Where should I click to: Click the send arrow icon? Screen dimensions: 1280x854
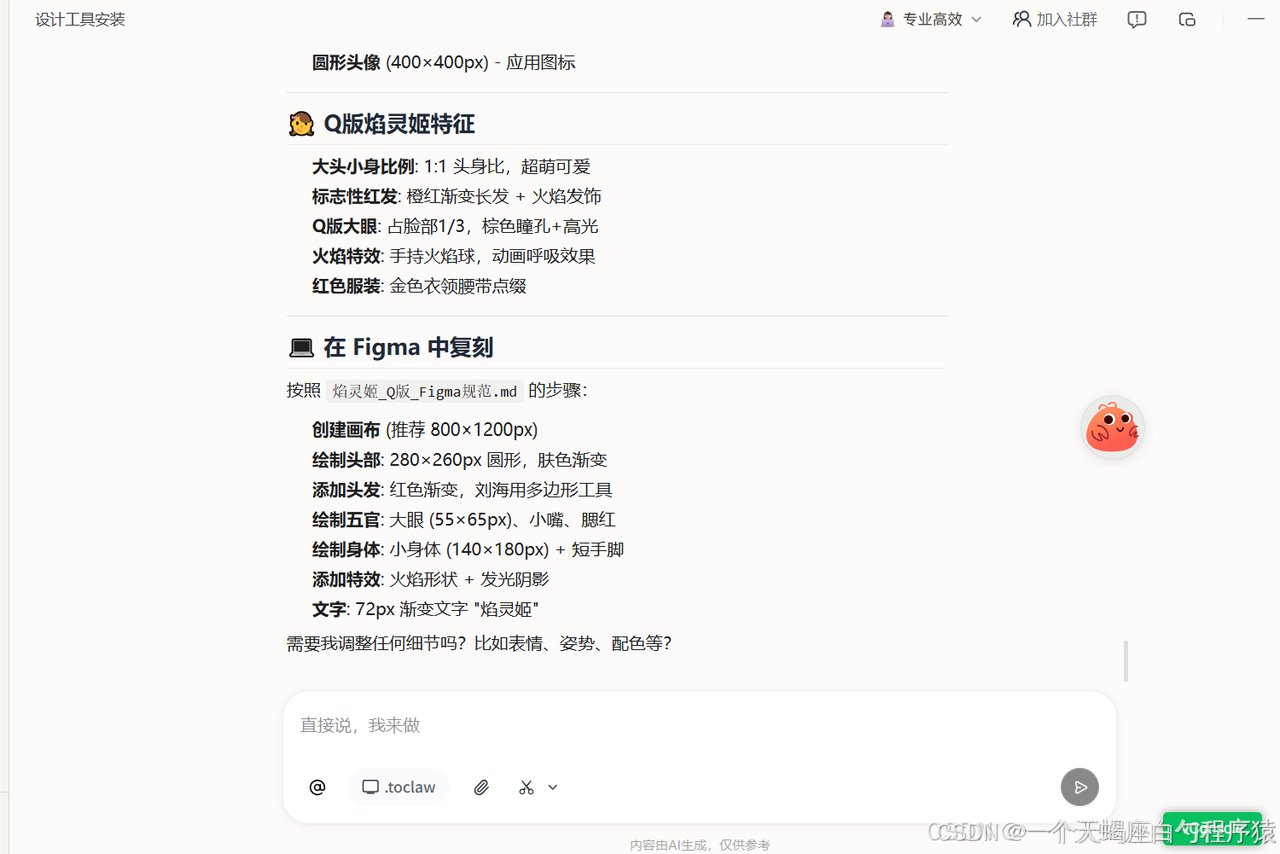(x=1079, y=787)
